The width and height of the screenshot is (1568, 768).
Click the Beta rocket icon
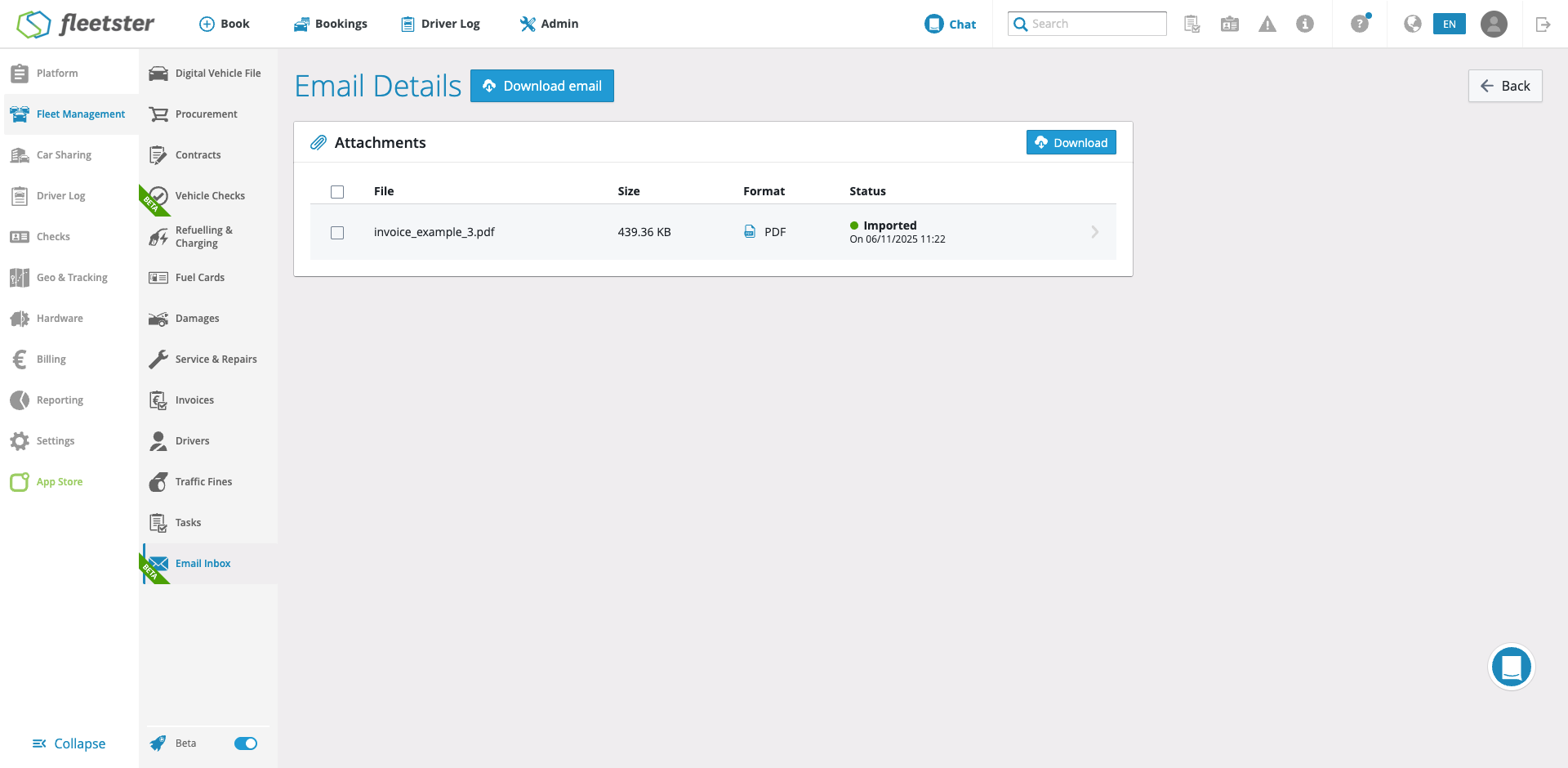158,743
